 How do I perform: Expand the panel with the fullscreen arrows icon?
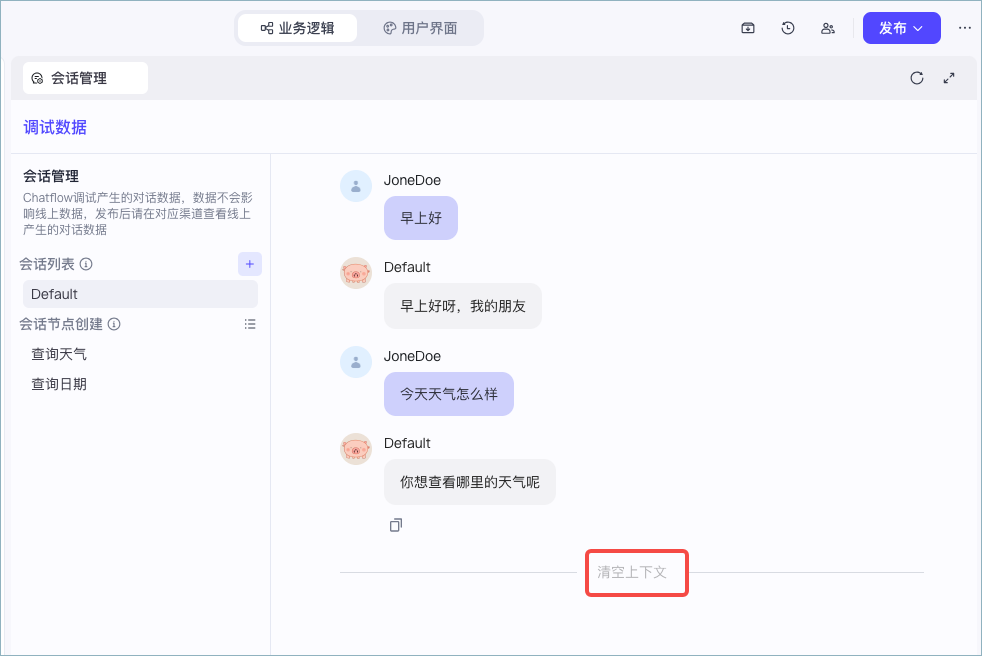(x=949, y=78)
